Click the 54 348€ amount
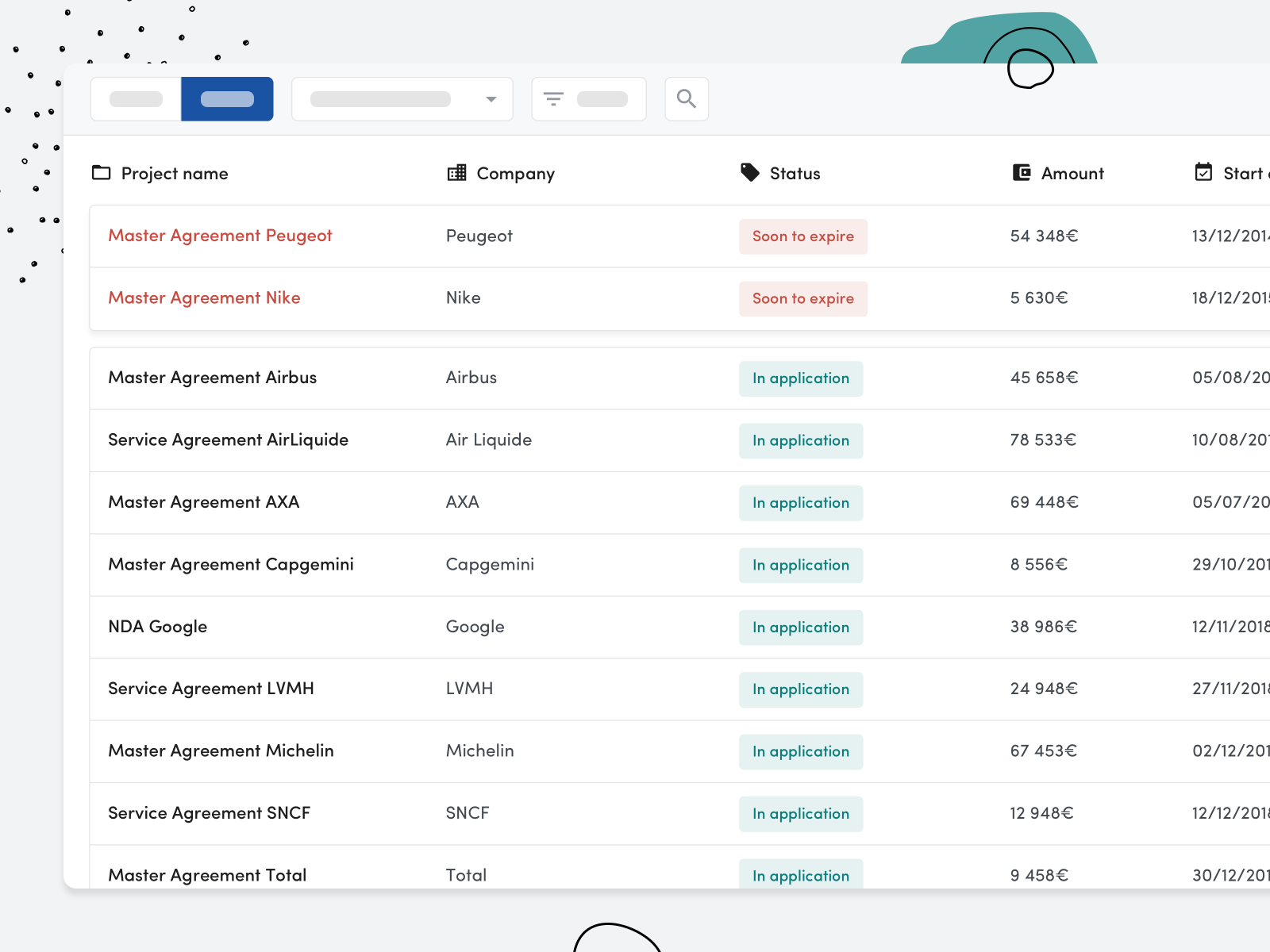Screen dimensions: 1270x952 [x=1045, y=236]
